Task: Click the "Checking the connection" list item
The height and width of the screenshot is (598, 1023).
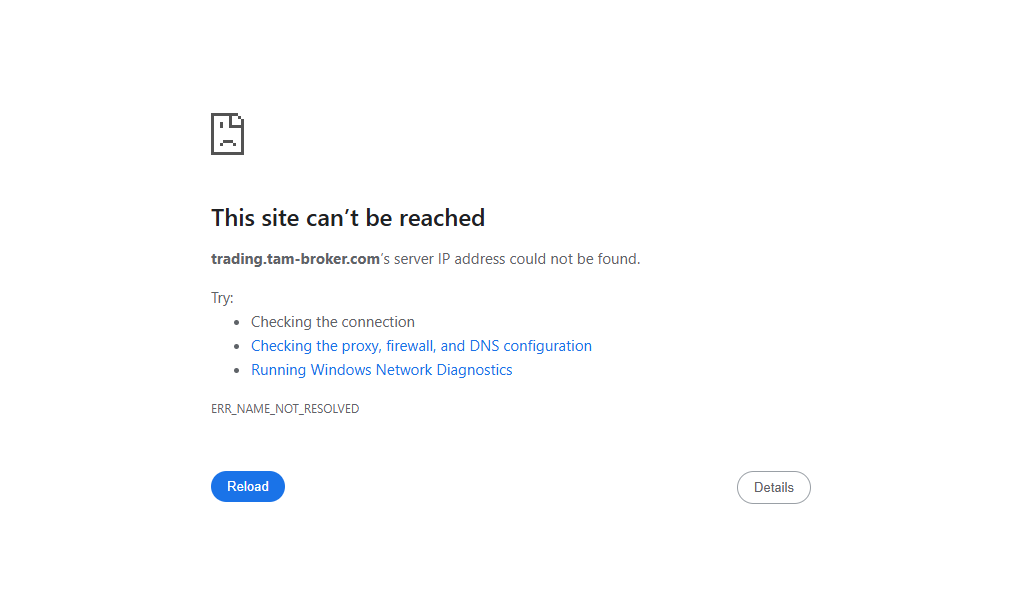Action: (332, 322)
